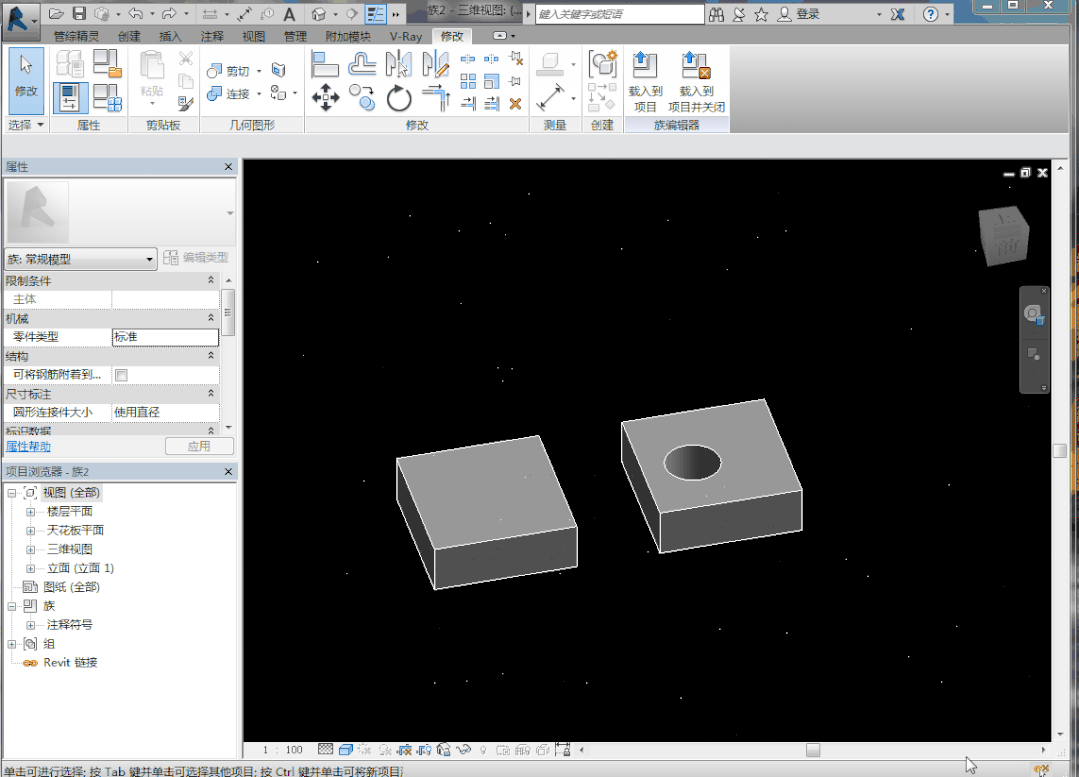1079x777 pixels.
Task: Click the 属性帮助 link
Action: coord(28,447)
